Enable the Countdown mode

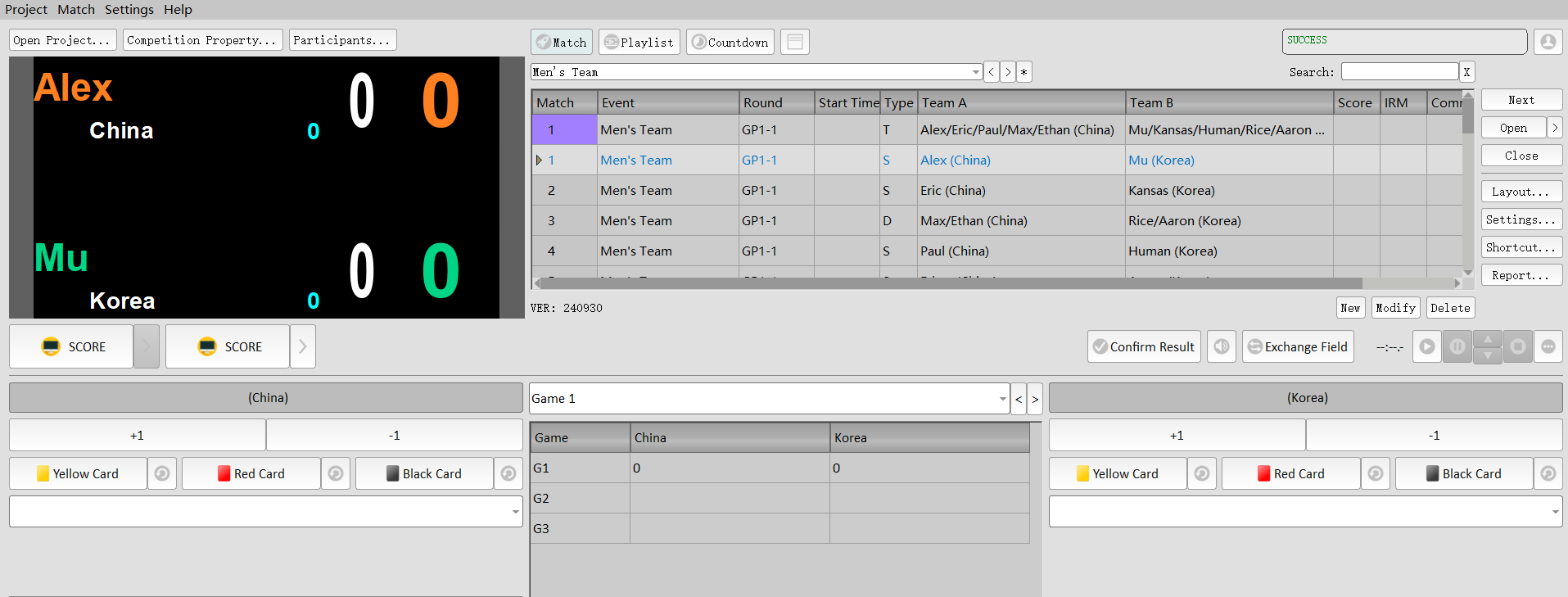click(730, 42)
